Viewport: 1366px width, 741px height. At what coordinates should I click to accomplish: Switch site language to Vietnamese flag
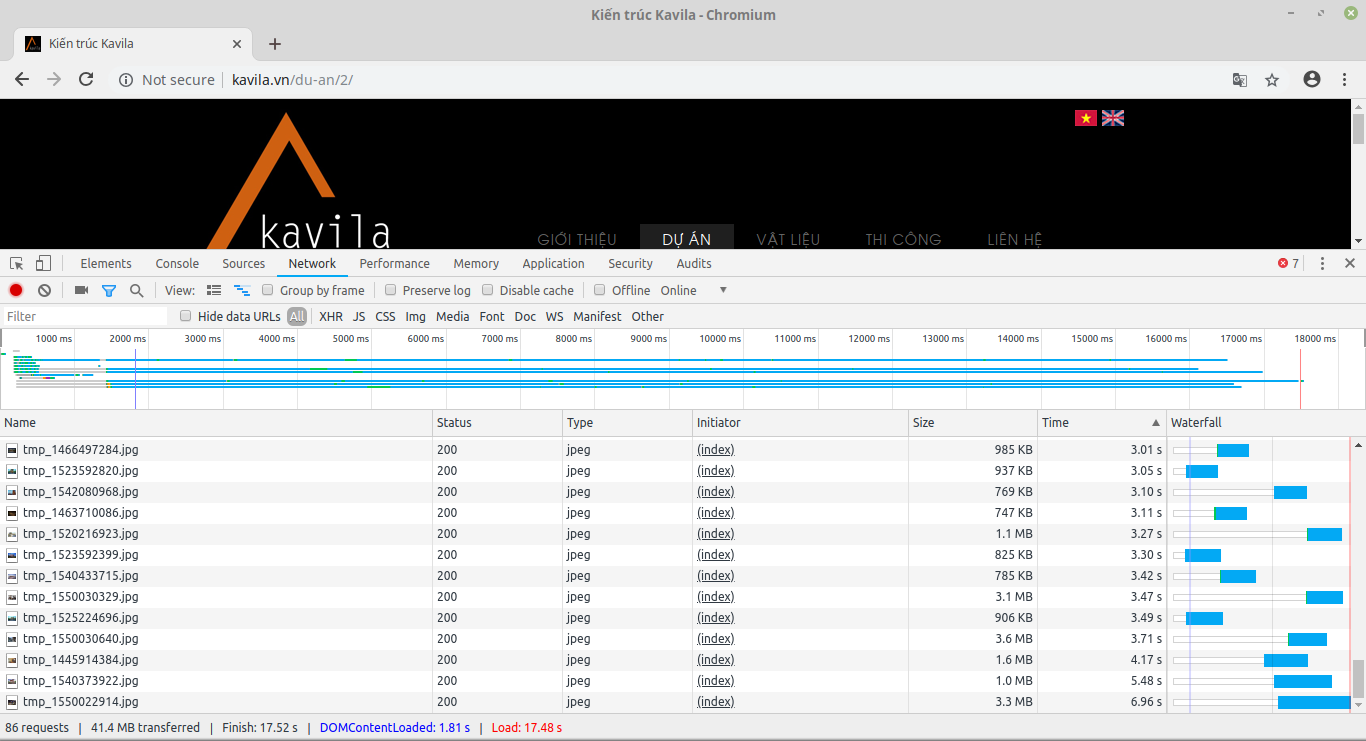click(x=1086, y=118)
